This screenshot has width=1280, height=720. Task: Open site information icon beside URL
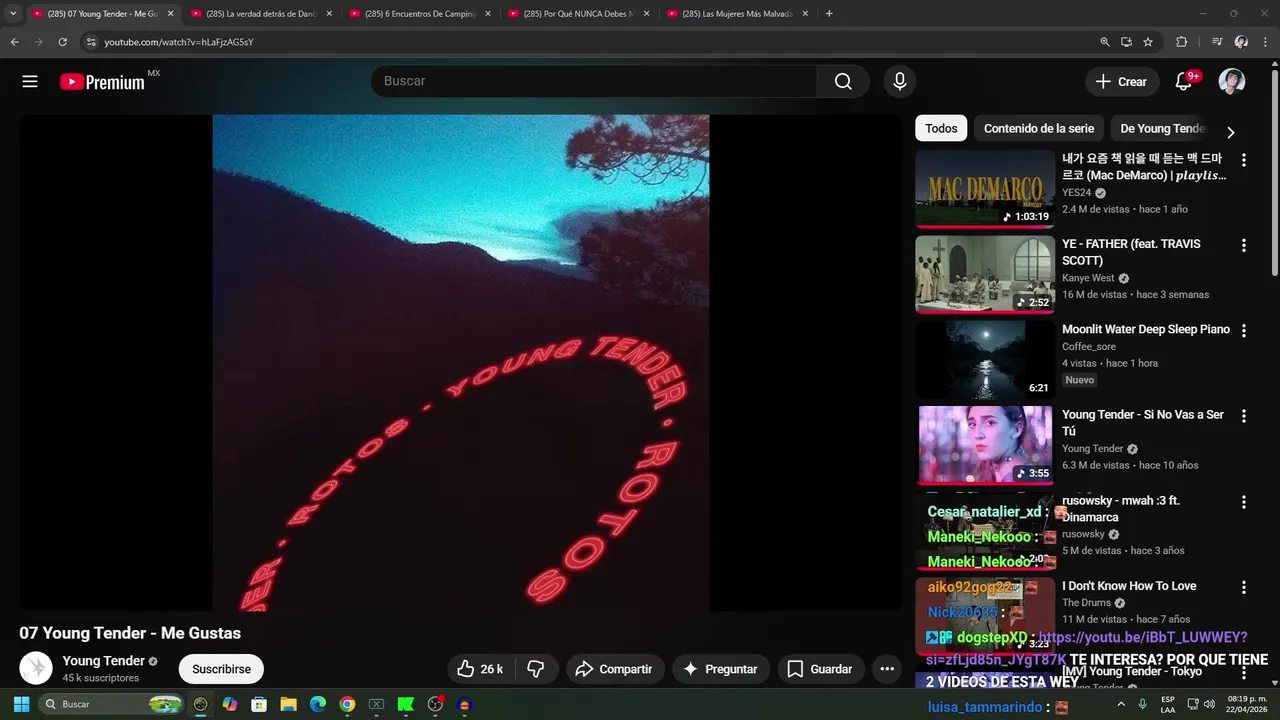coord(91,42)
